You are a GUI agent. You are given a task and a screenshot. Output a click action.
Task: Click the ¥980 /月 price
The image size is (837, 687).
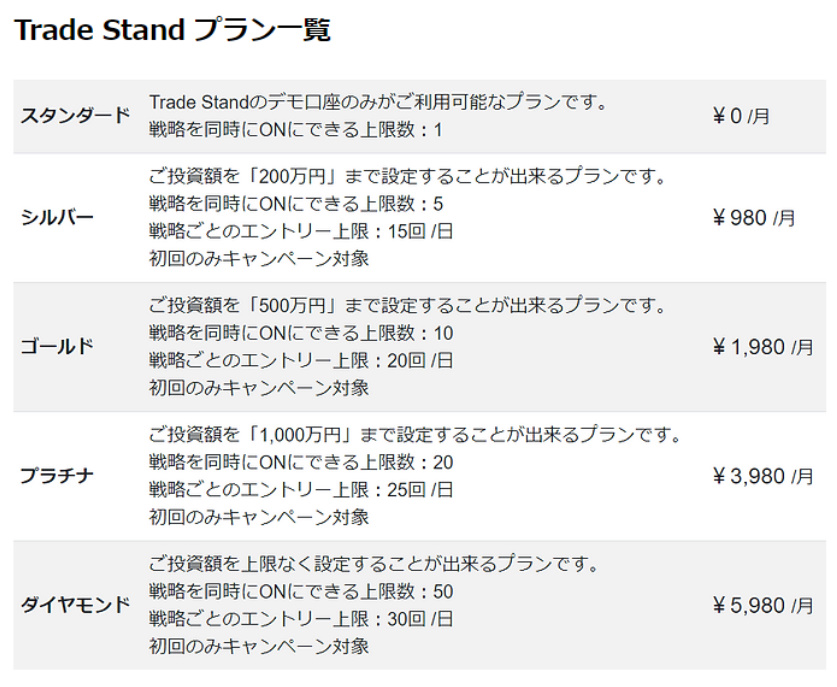754,218
